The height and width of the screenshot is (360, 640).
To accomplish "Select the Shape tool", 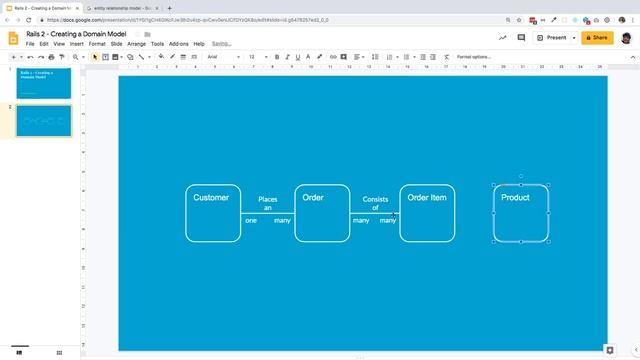I will [x=130, y=57].
